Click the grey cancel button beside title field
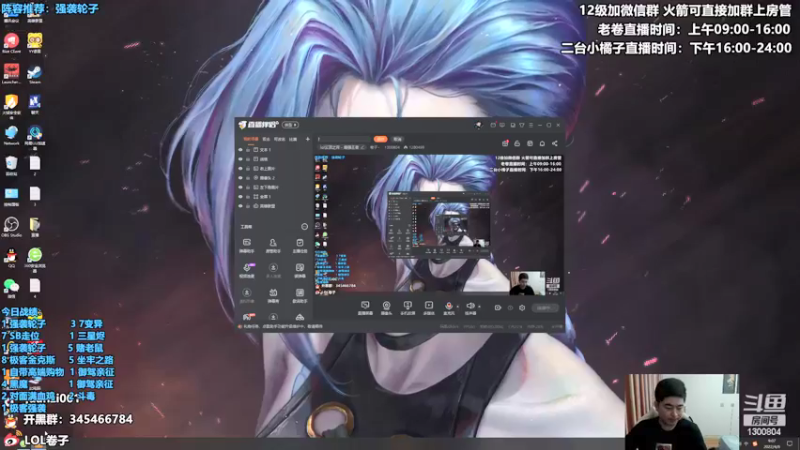The image size is (800, 450). (x=397, y=139)
